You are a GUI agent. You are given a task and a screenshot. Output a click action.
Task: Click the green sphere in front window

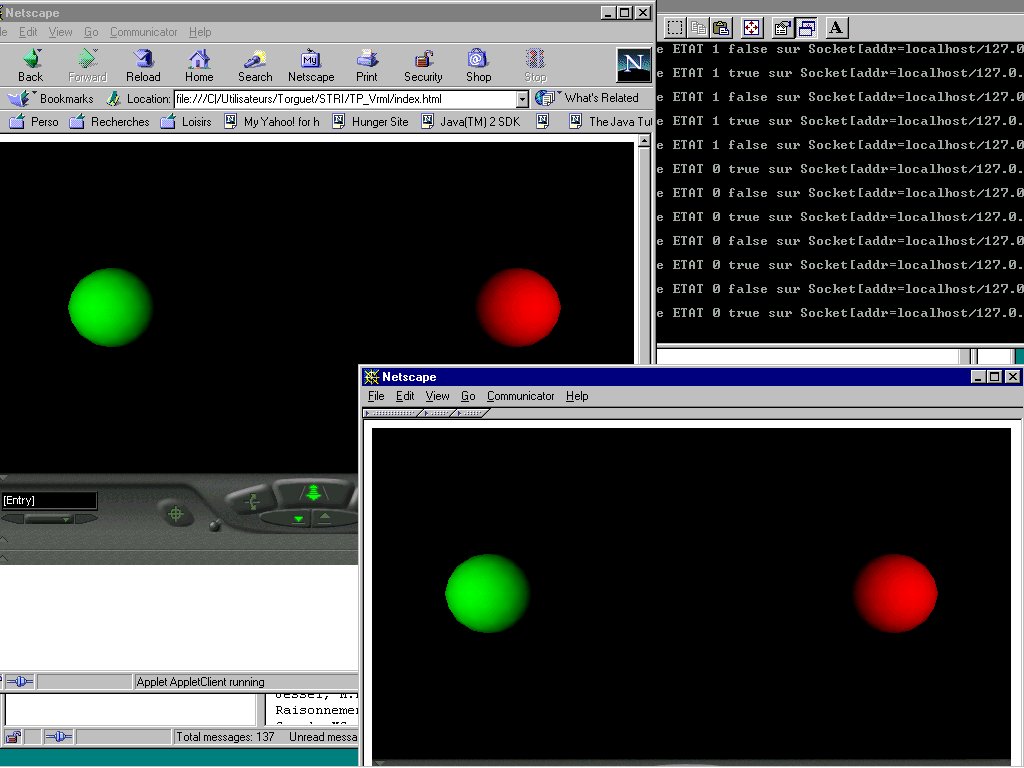tap(487, 593)
